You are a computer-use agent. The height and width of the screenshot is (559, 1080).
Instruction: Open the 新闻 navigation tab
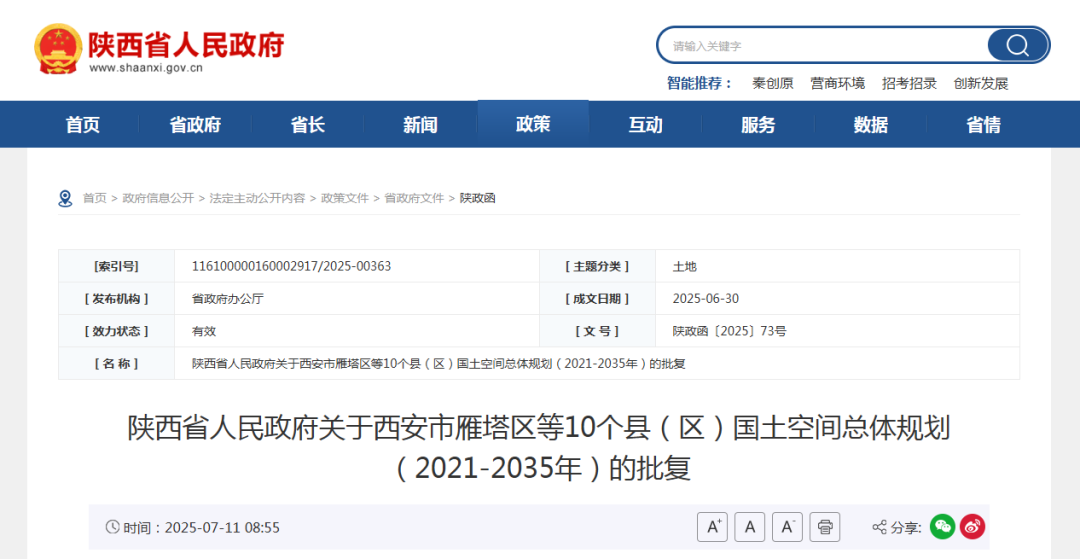pos(420,125)
